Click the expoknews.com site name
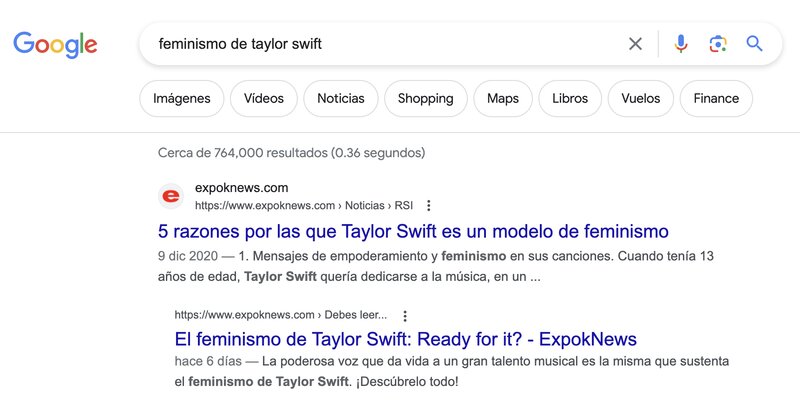Image resolution: width=800 pixels, height=412 pixels. pyautogui.click(x=241, y=188)
